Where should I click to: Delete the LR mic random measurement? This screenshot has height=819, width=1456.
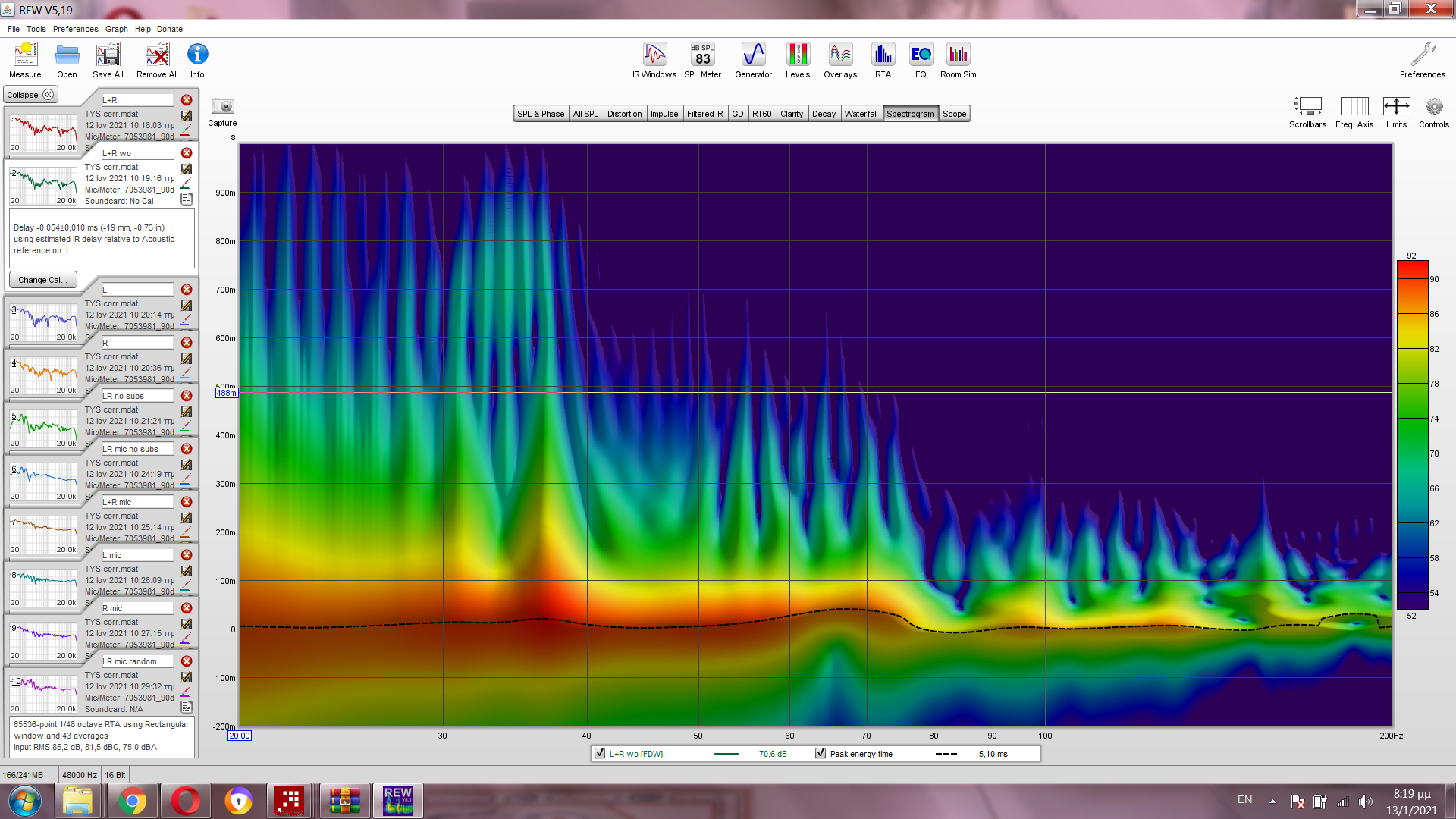tap(187, 661)
